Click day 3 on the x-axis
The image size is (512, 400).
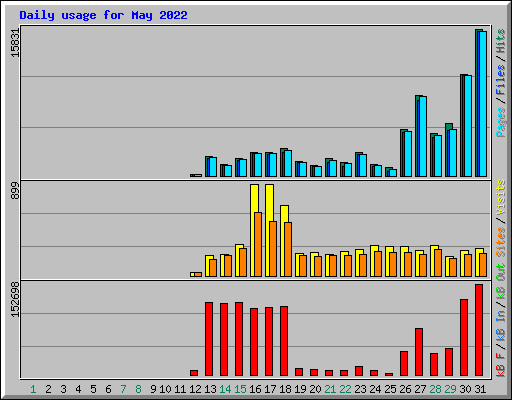(x=63, y=389)
